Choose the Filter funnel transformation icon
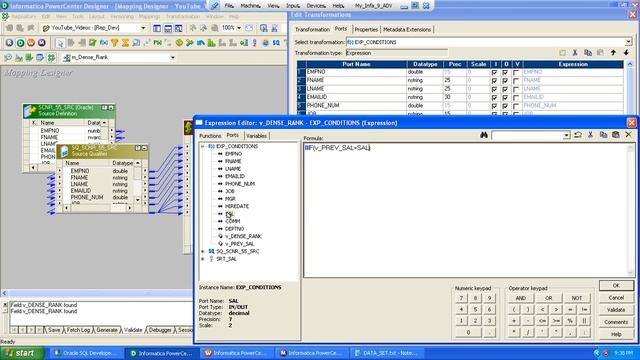 [115, 43]
